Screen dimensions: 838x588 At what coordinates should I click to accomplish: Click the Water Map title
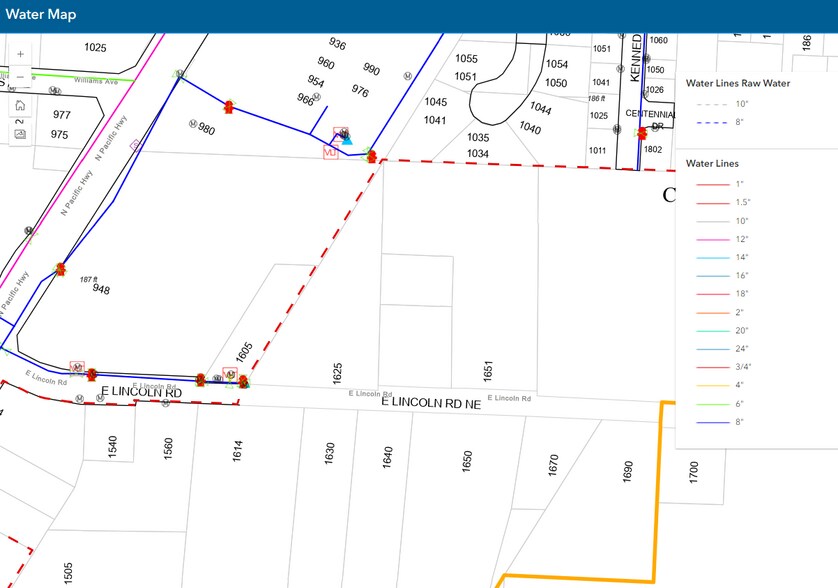click(41, 15)
